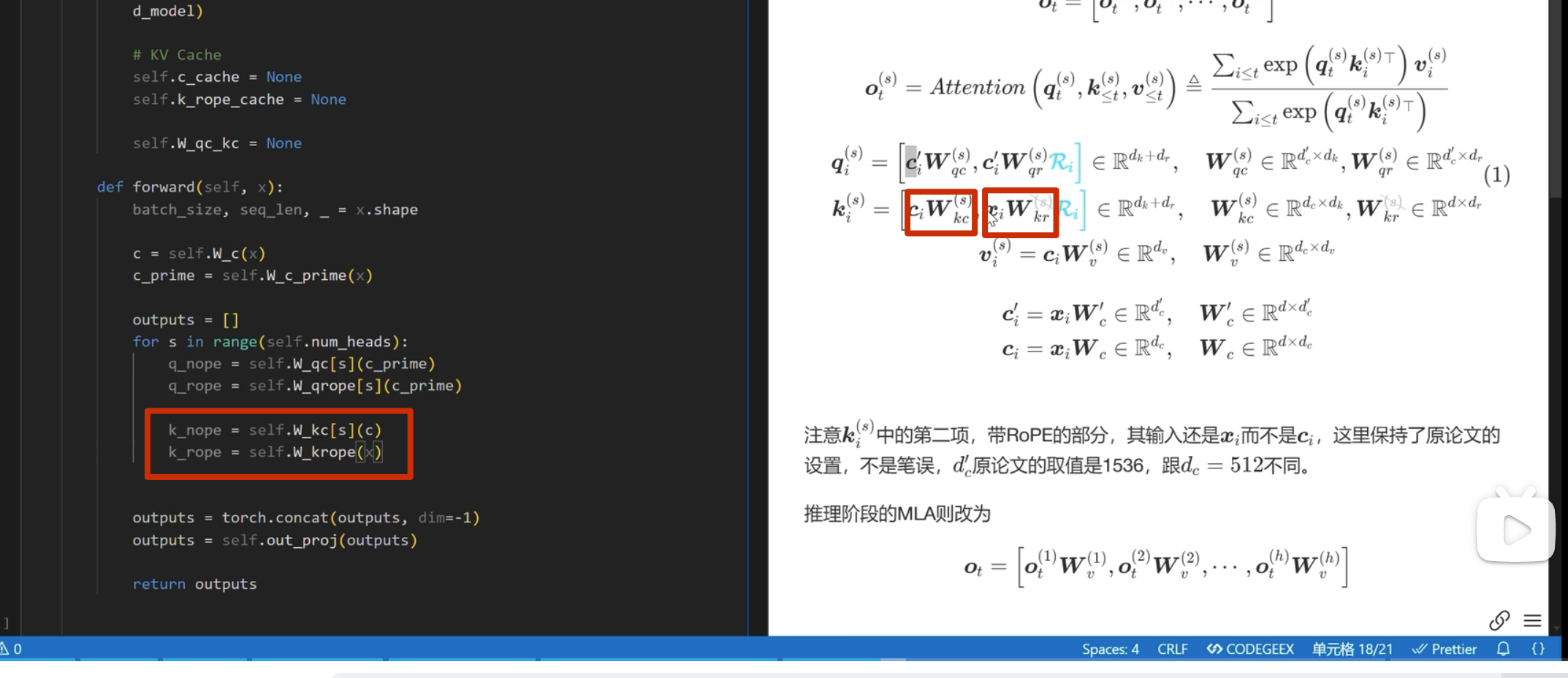Click the return outputs statement

(194, 584)
